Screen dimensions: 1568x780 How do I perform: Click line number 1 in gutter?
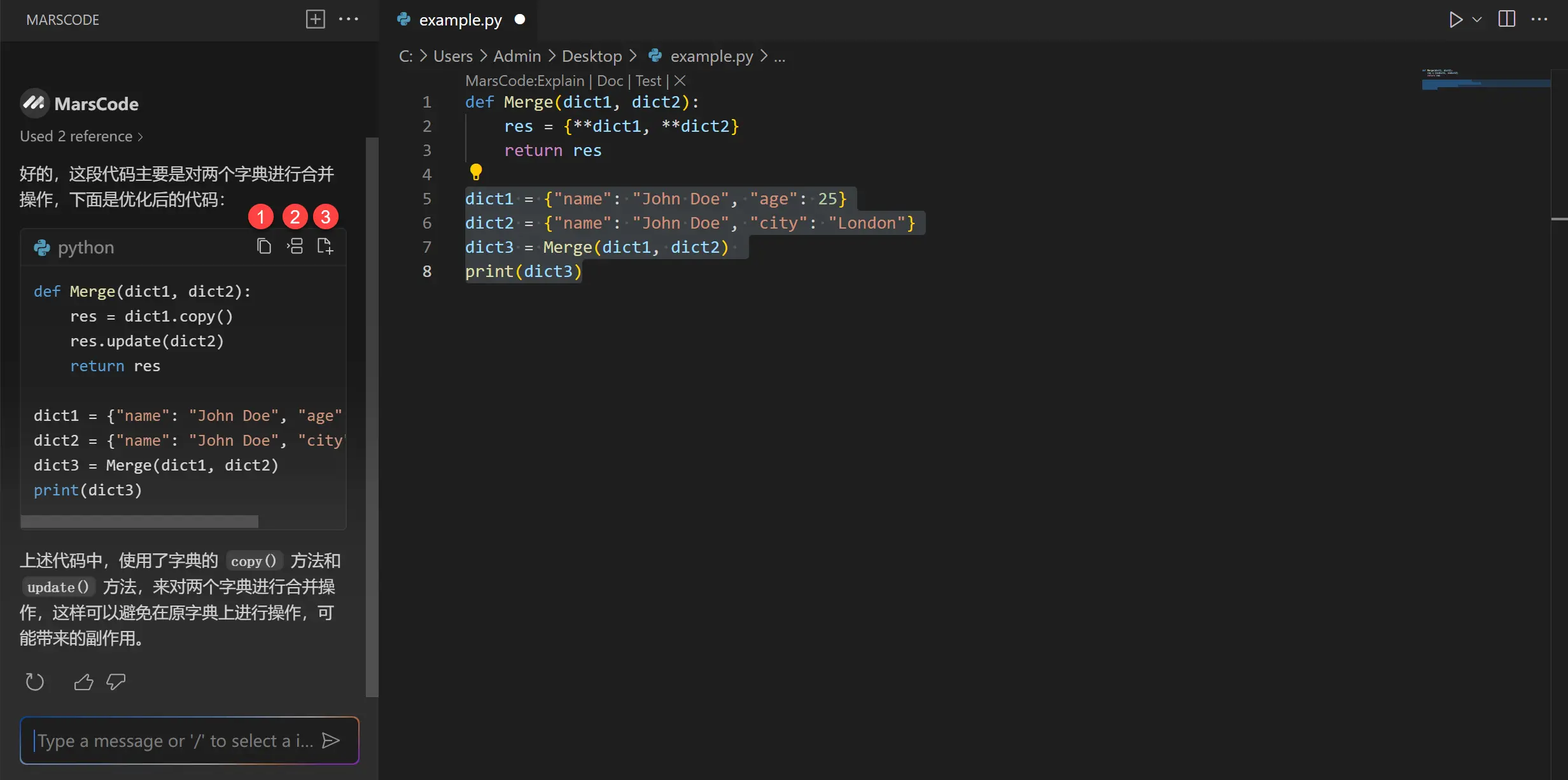point(427,102)
